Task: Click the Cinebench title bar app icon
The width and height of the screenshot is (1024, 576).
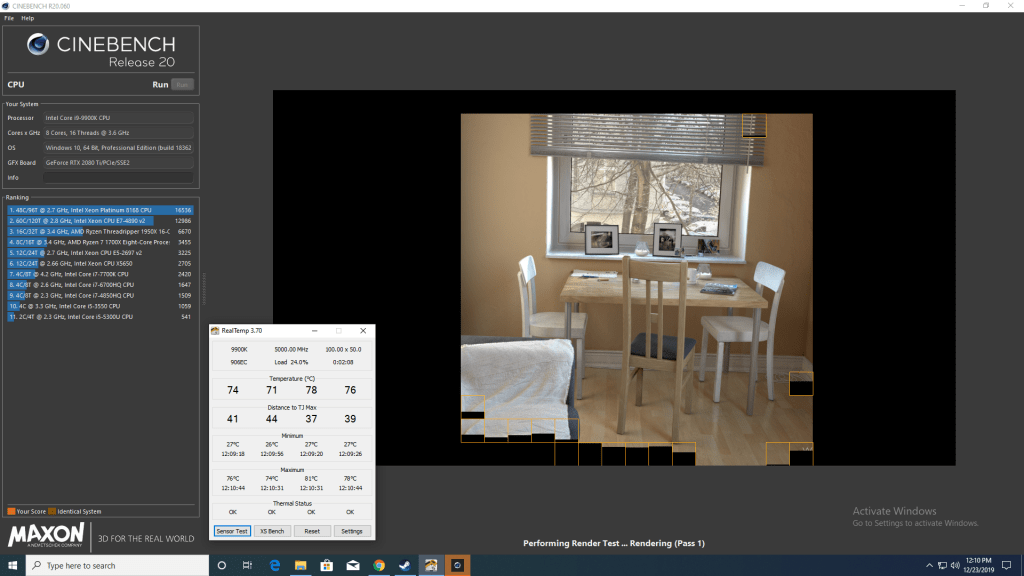Action: coord(6,6)
